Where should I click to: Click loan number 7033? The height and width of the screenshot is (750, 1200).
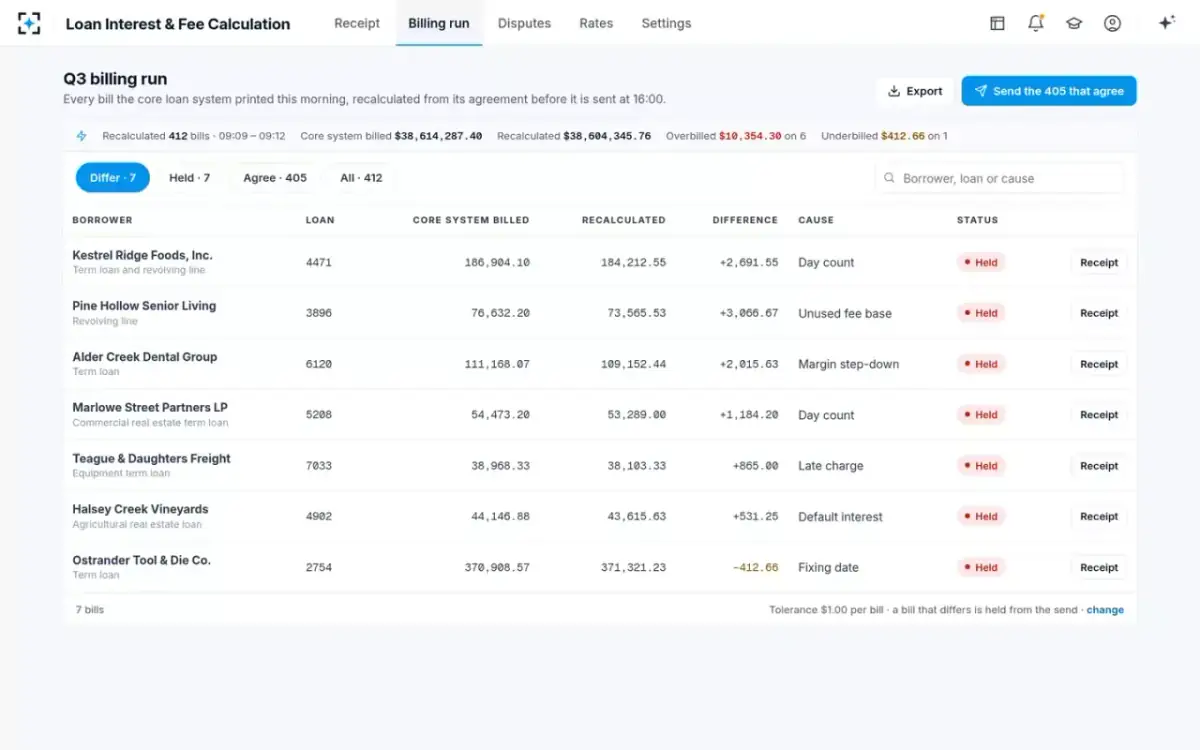click(318, 466)
